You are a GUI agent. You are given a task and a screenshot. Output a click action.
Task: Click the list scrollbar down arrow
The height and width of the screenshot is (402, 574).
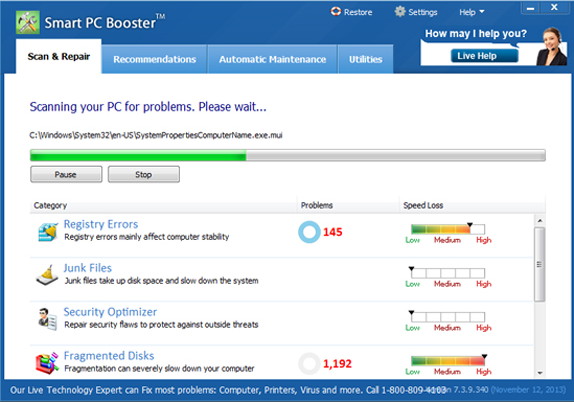(540, 373)
